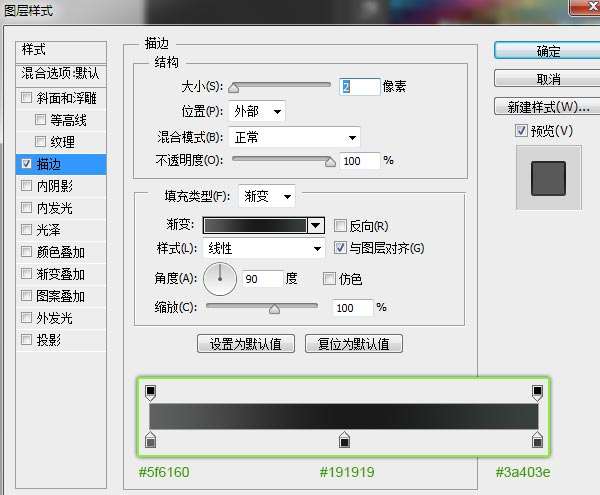The width and height of the screenshot is (600, 495).
Task: Select the right color stop #3a403e
Action: click(x=537, y=440)
